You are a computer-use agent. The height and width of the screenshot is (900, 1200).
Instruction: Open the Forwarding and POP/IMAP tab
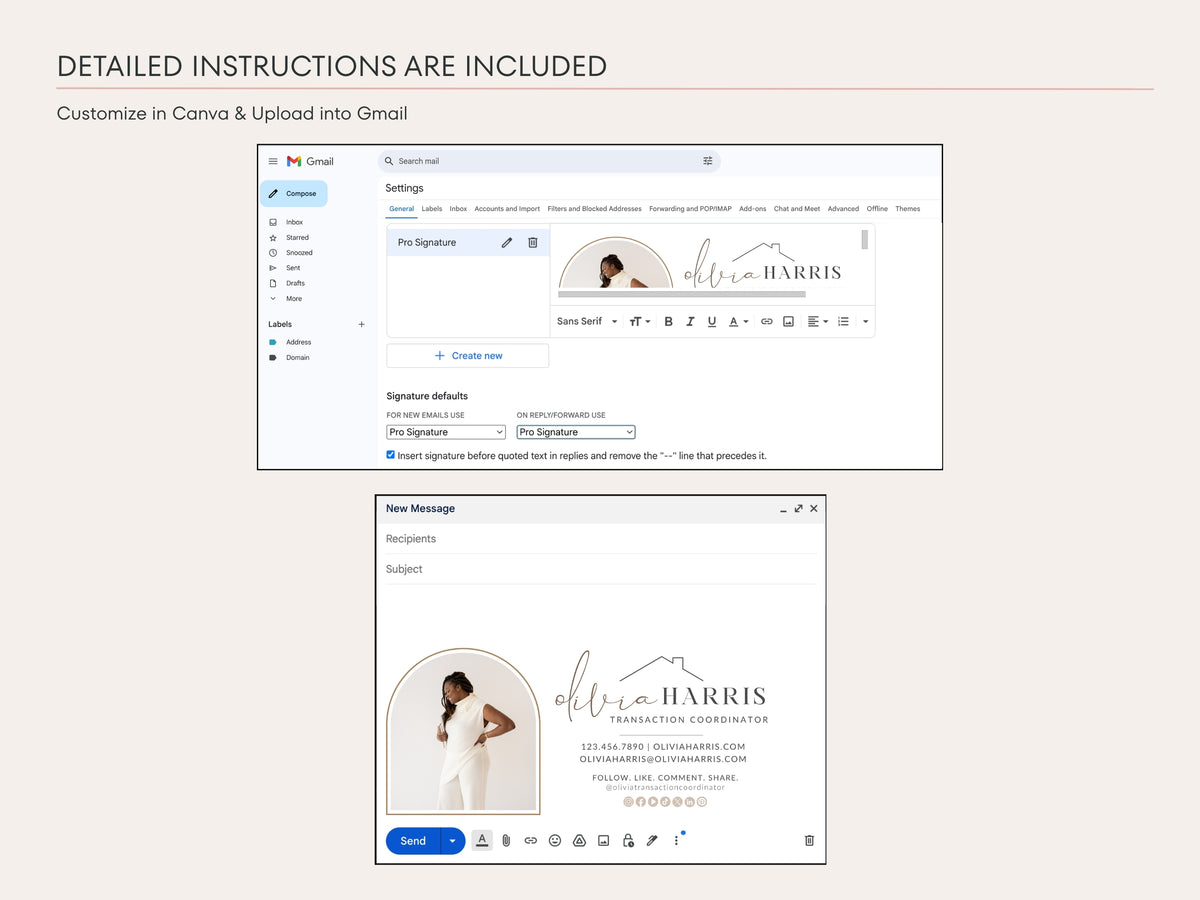click(x=690, y=209)
